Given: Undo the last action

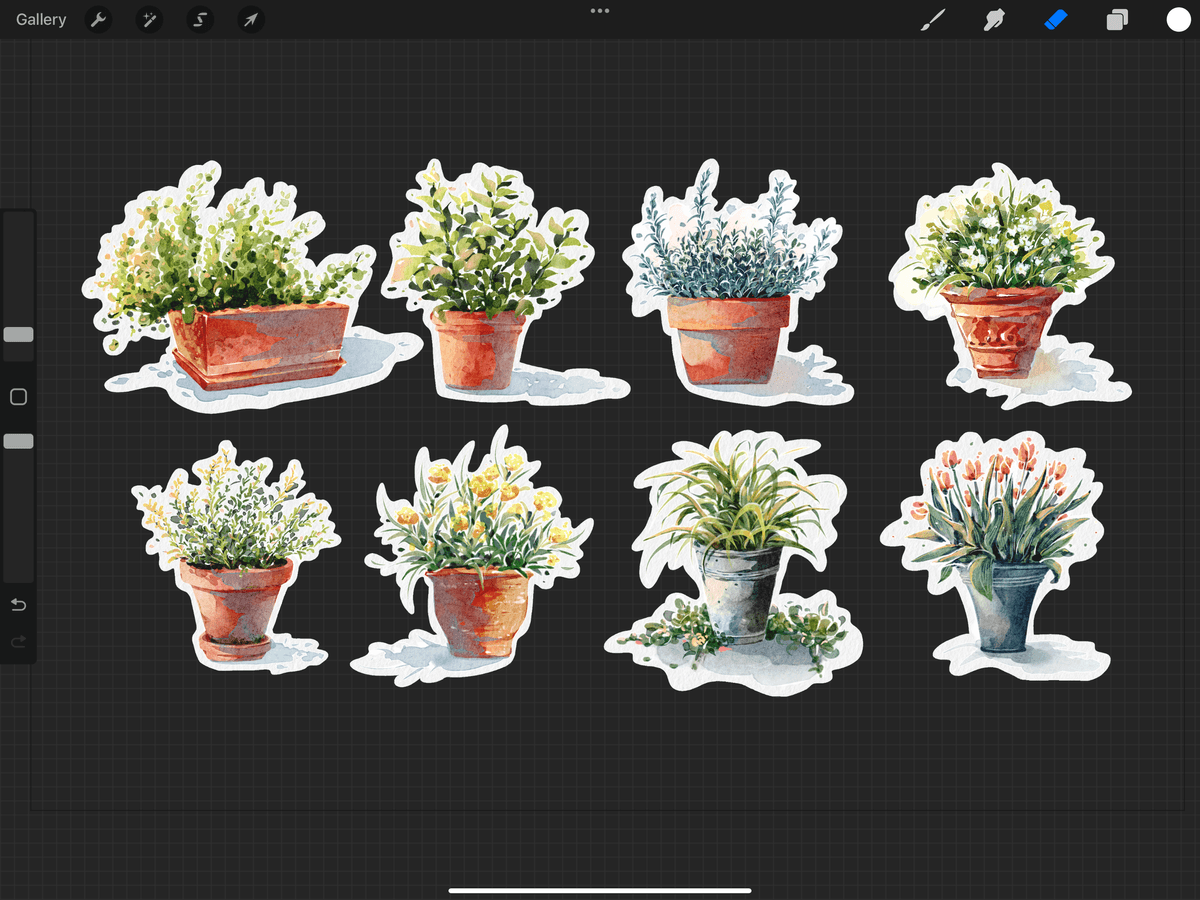Looking at the screenshot, I should point(18,605).
